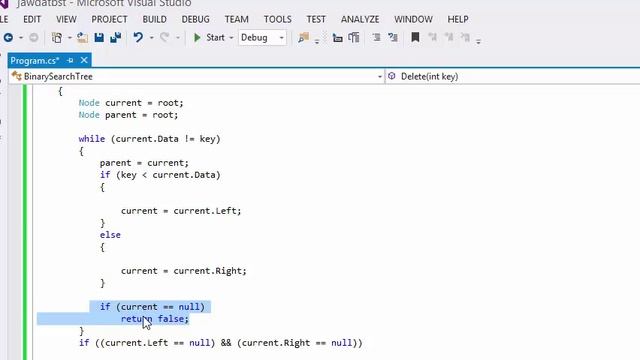
Task: Open the Delete(int key) member dropdown
Action: (x=513, y=76)
